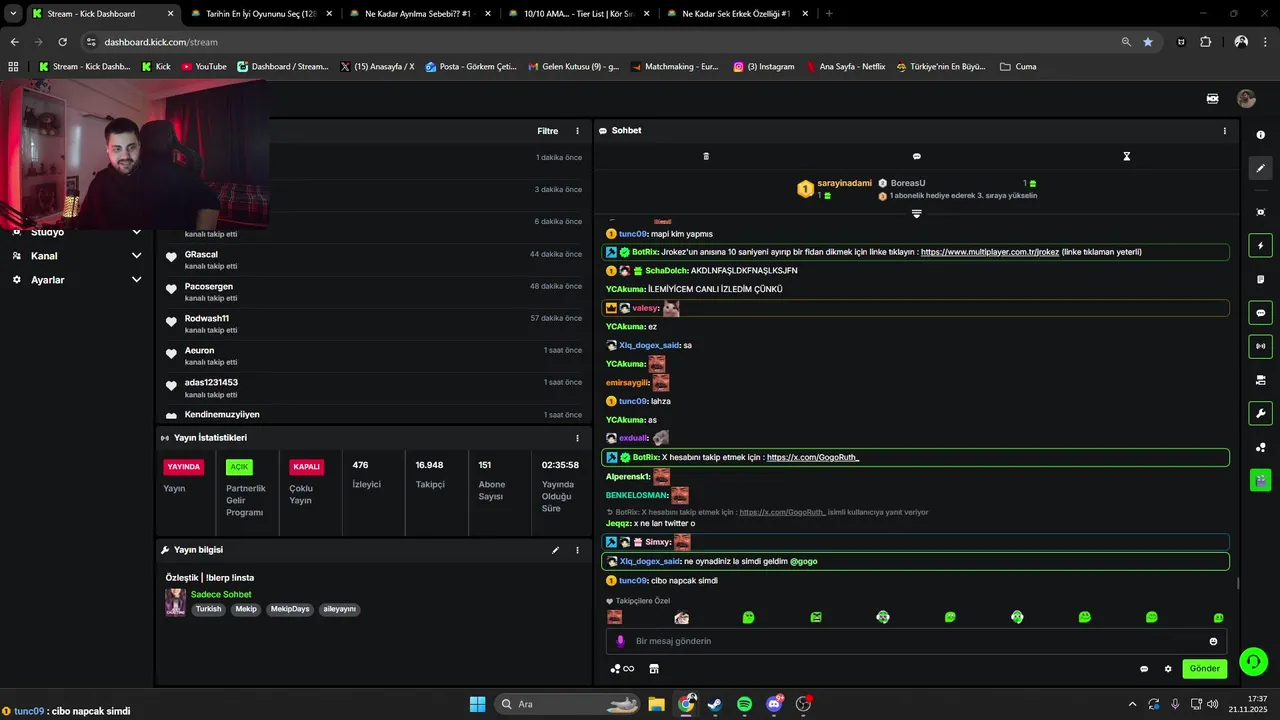The image size is (1280, 720).
Task: Collapse the gift leaderboard with the down arrow
Action: click(916, 214)
